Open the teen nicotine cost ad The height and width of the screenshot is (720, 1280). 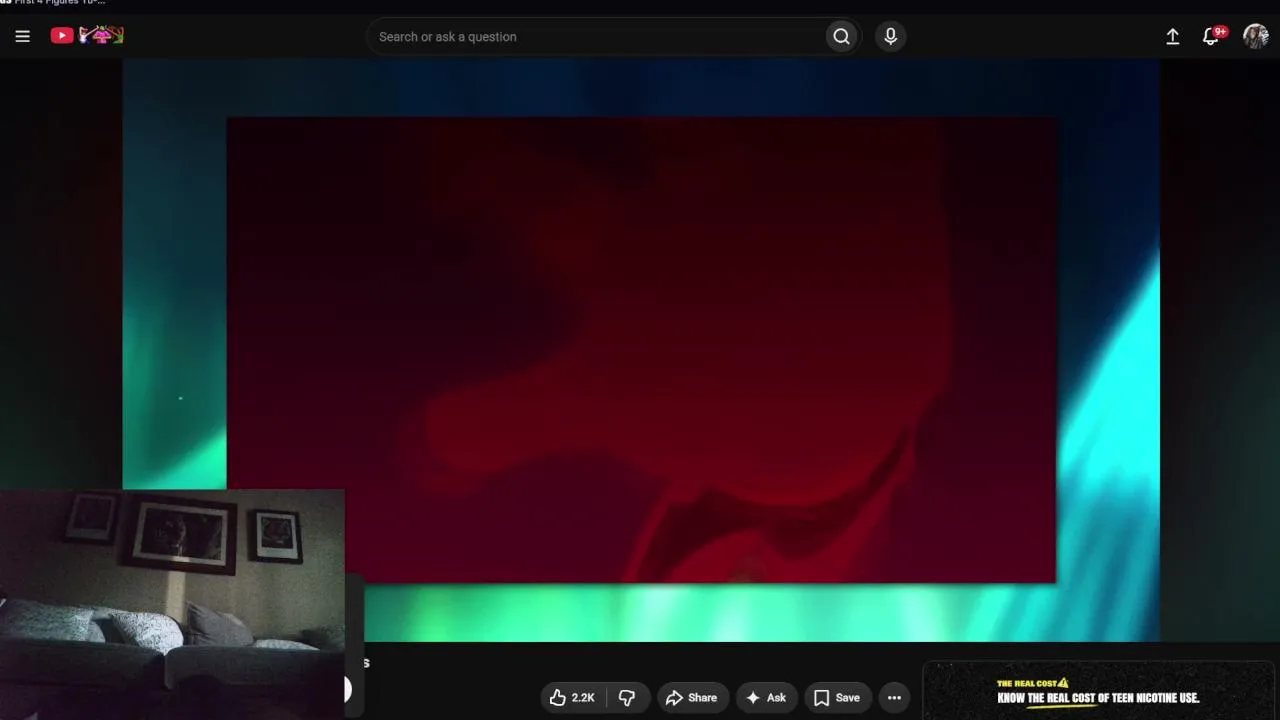tap(1100, 691)
